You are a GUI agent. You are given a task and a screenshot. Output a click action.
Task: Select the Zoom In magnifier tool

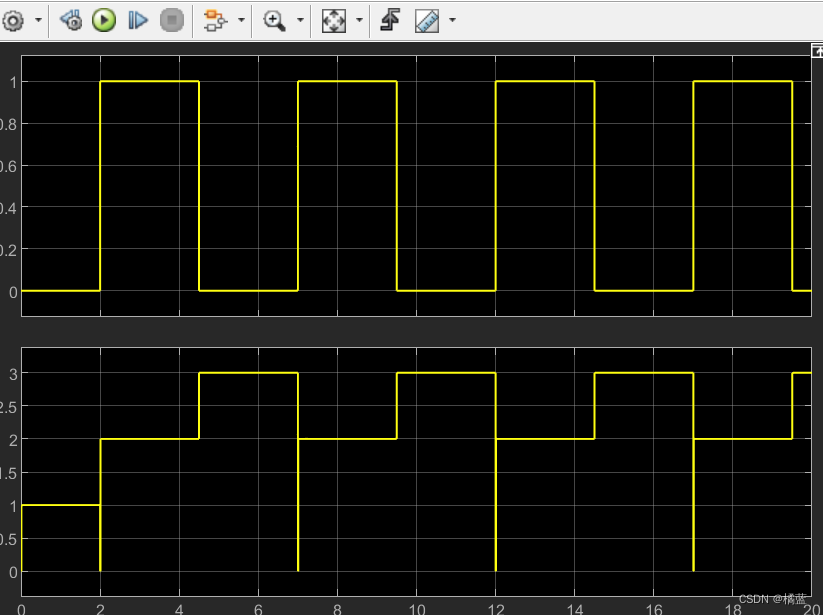272,20
